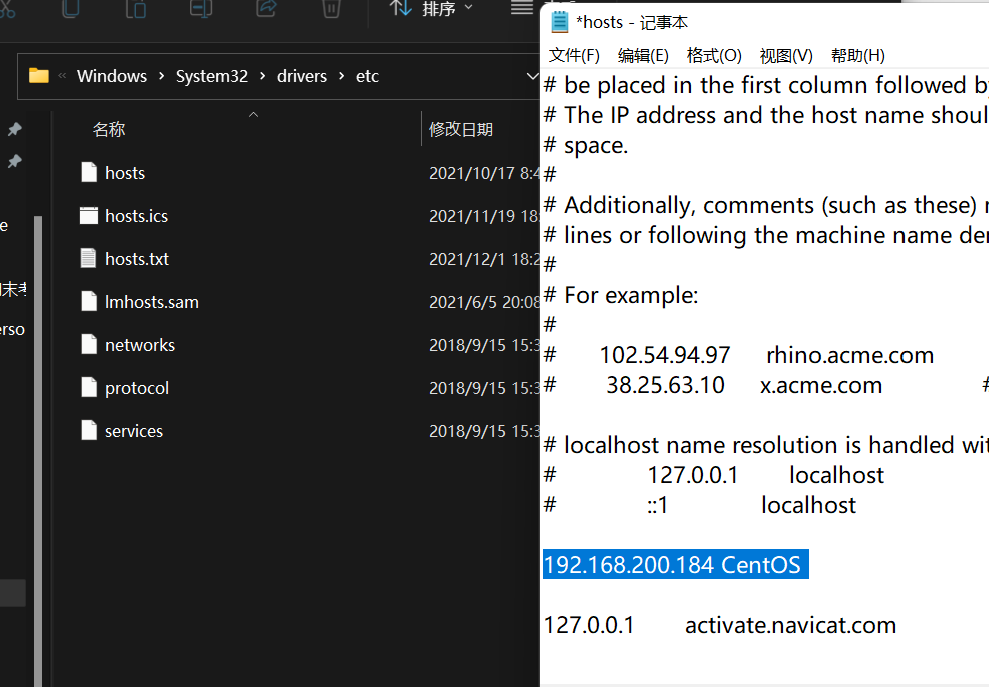Select the lmhosts.sam file
This screenshot has width=989, height=687.
click(x=151, y=301)
